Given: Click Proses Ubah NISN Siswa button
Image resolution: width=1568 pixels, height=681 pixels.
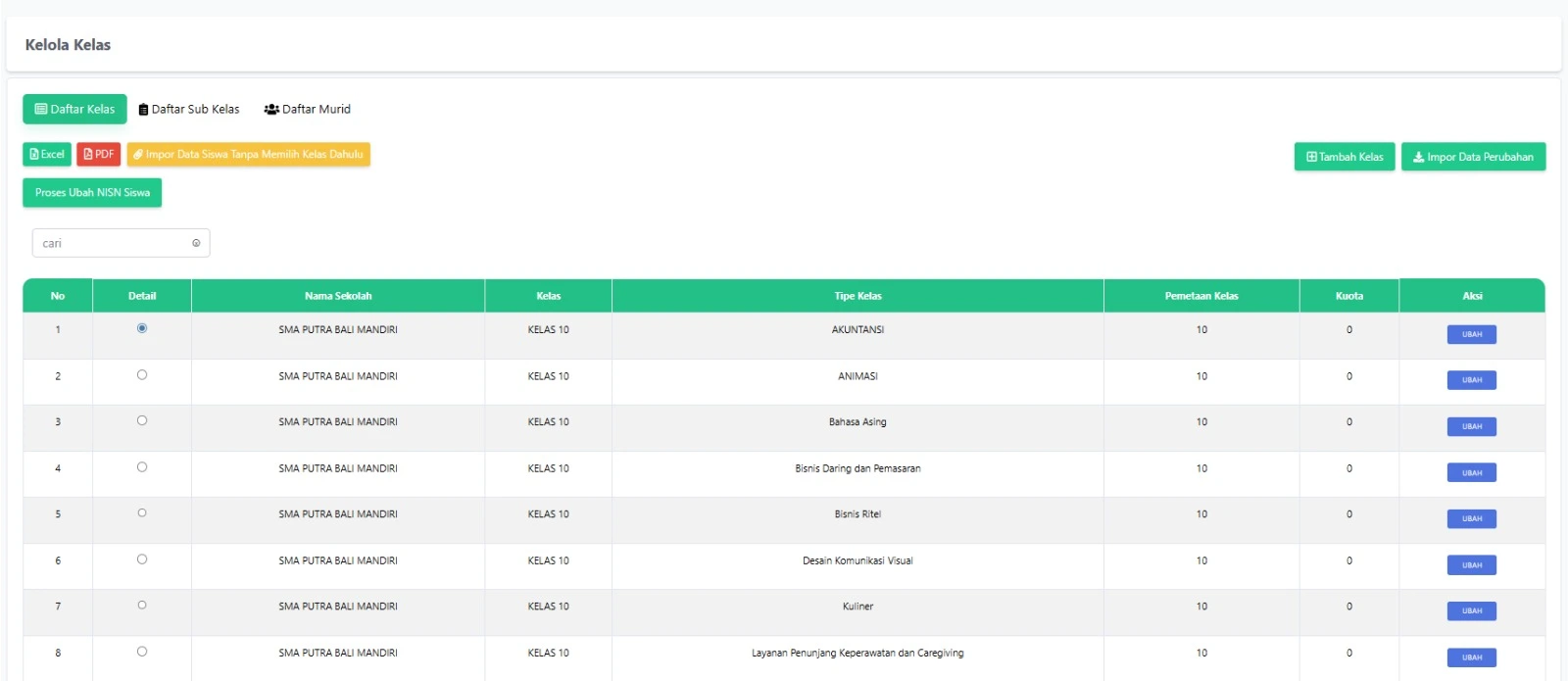Looking at the screenshot, I should click(x=92, y=193).
